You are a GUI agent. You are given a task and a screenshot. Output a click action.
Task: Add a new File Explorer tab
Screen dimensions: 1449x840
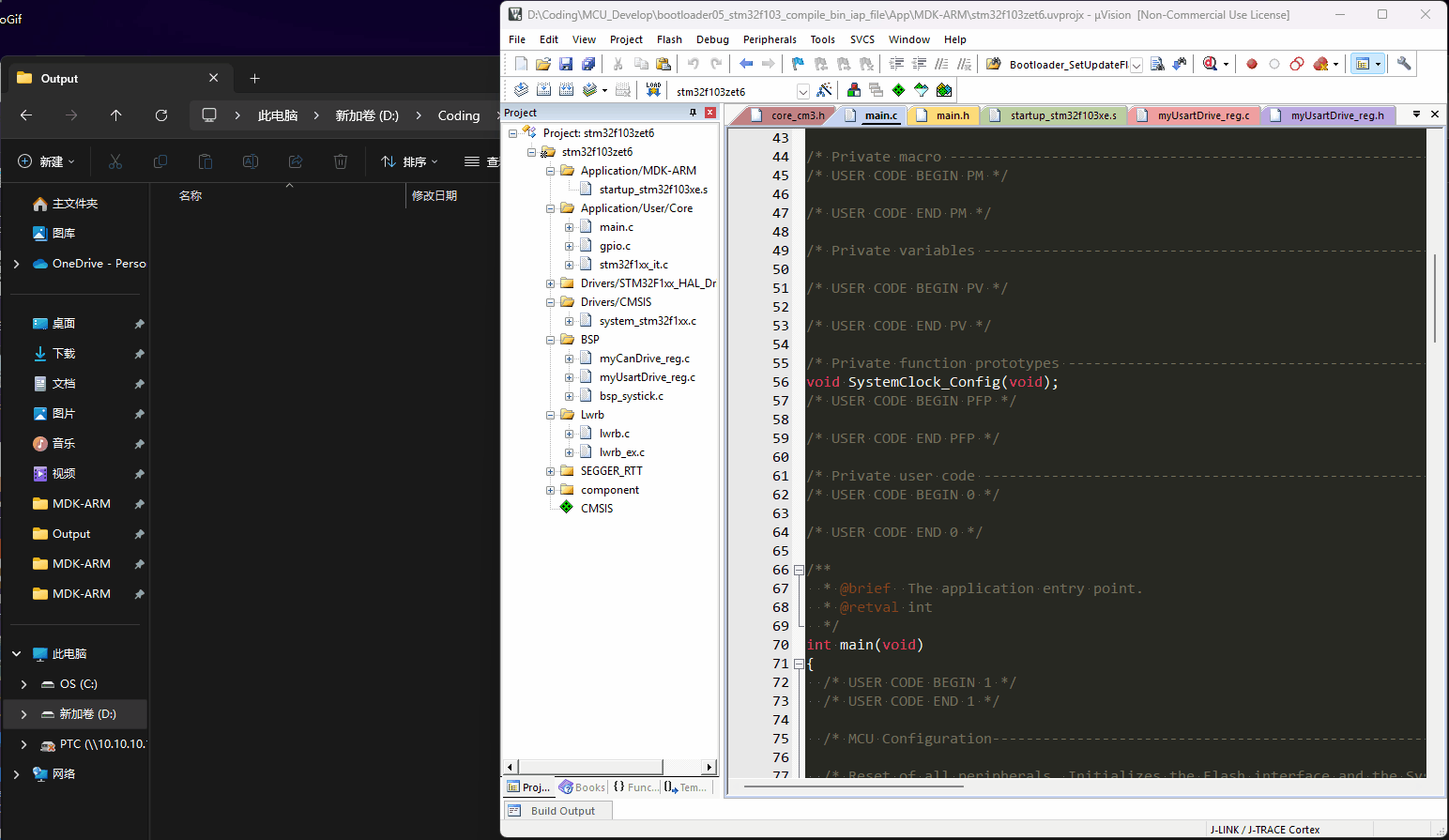click(x=254, y=78)
